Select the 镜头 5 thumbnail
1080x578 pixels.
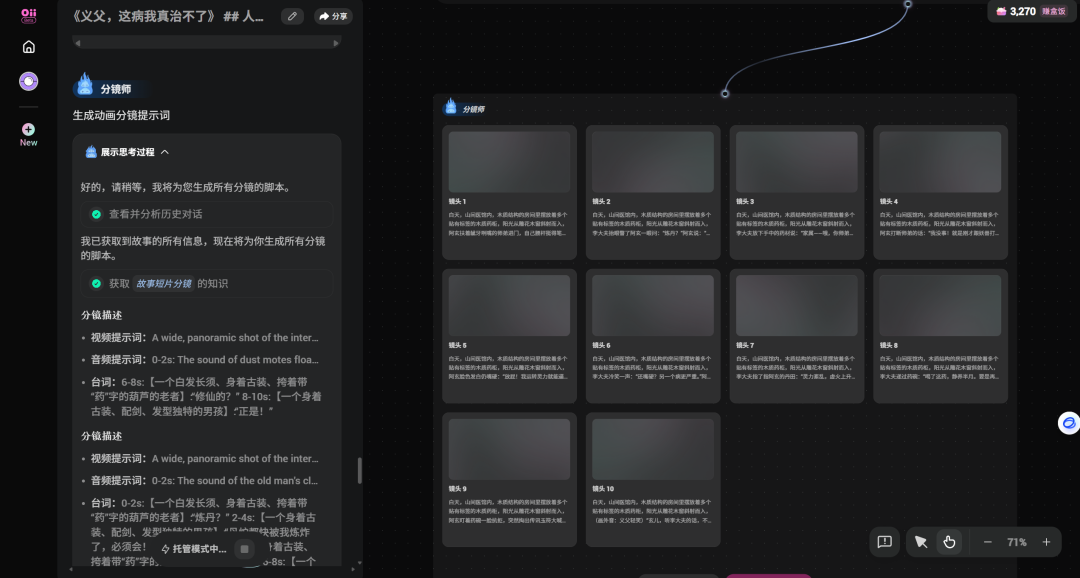[509, 305]
